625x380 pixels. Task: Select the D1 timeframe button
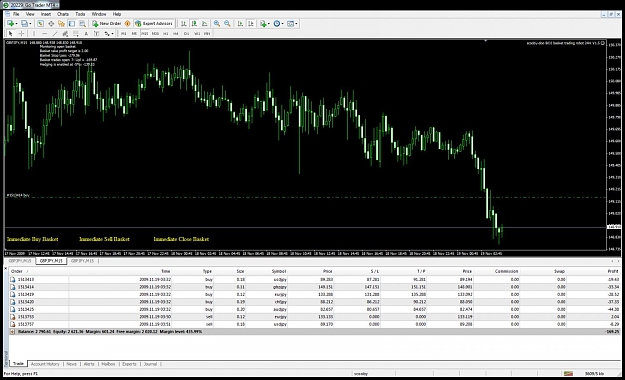point(186,33)
